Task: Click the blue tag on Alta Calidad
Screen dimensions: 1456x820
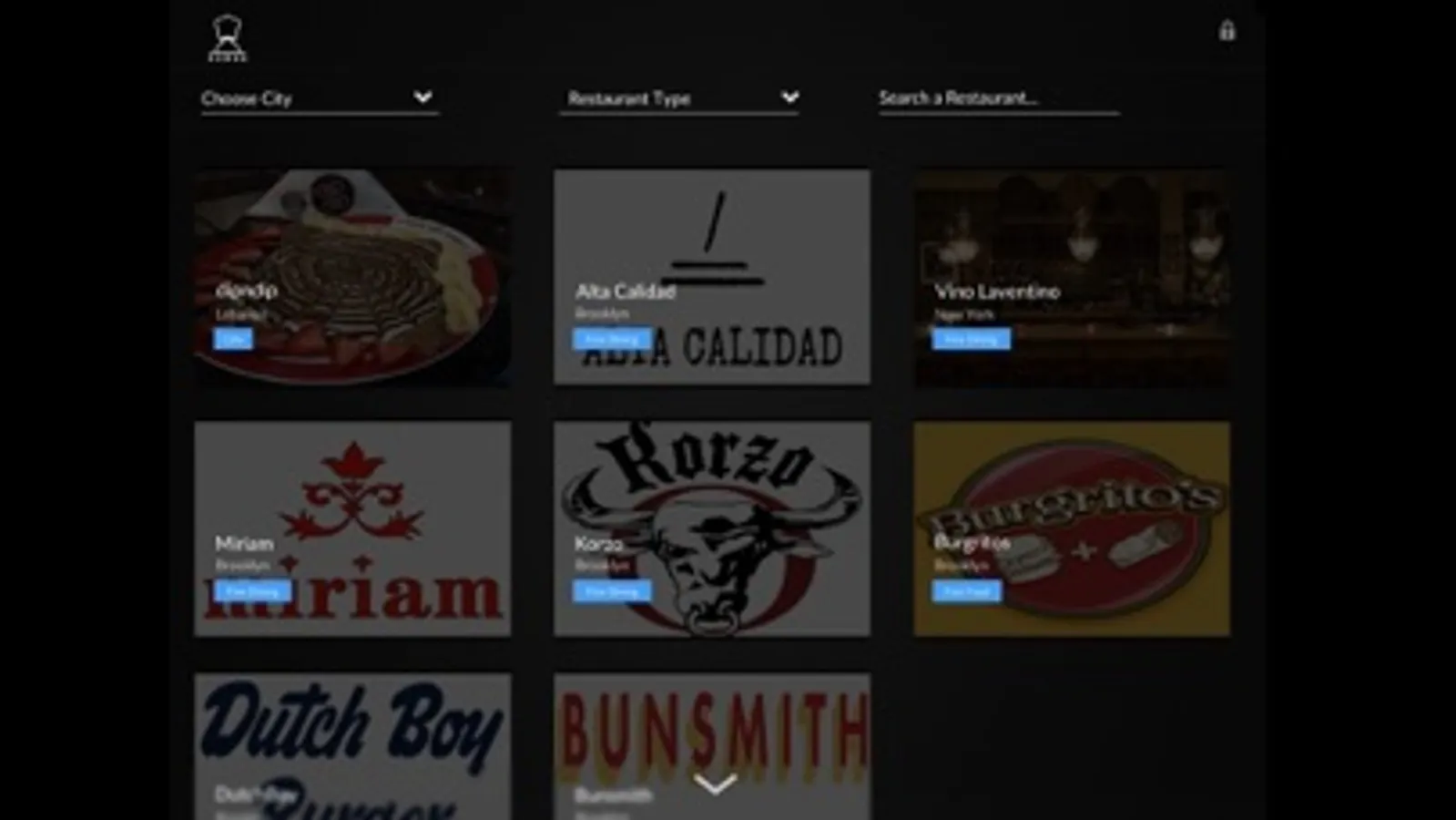Action: [612, 339]
